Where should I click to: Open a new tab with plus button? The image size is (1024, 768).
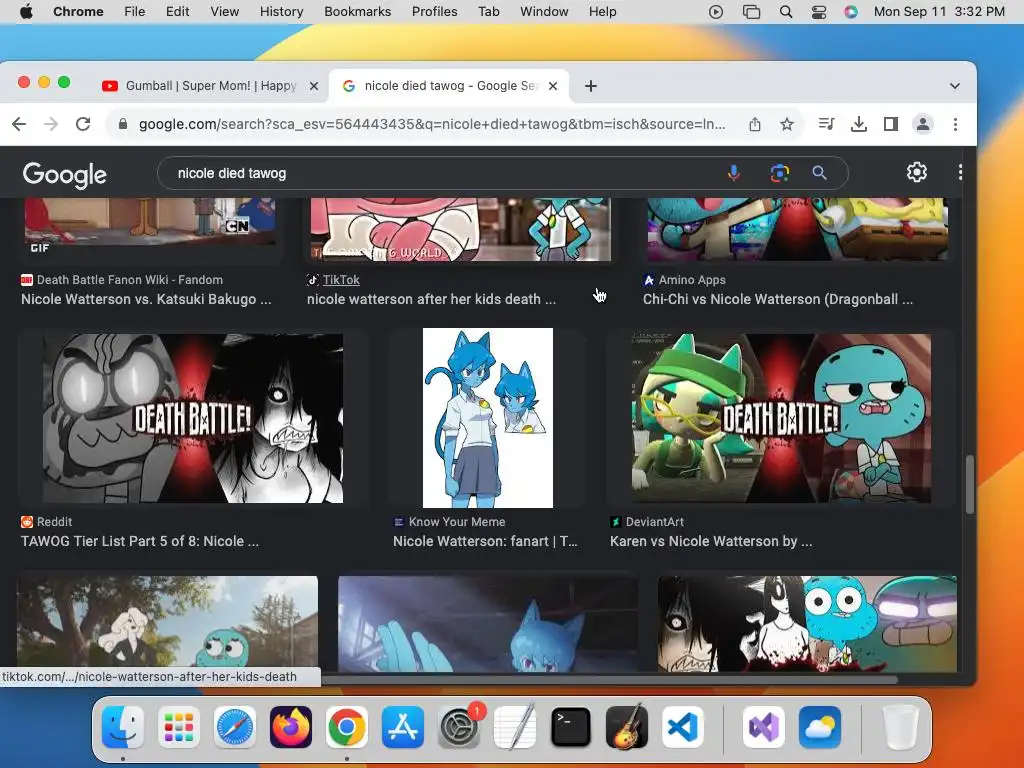point(591,86)
